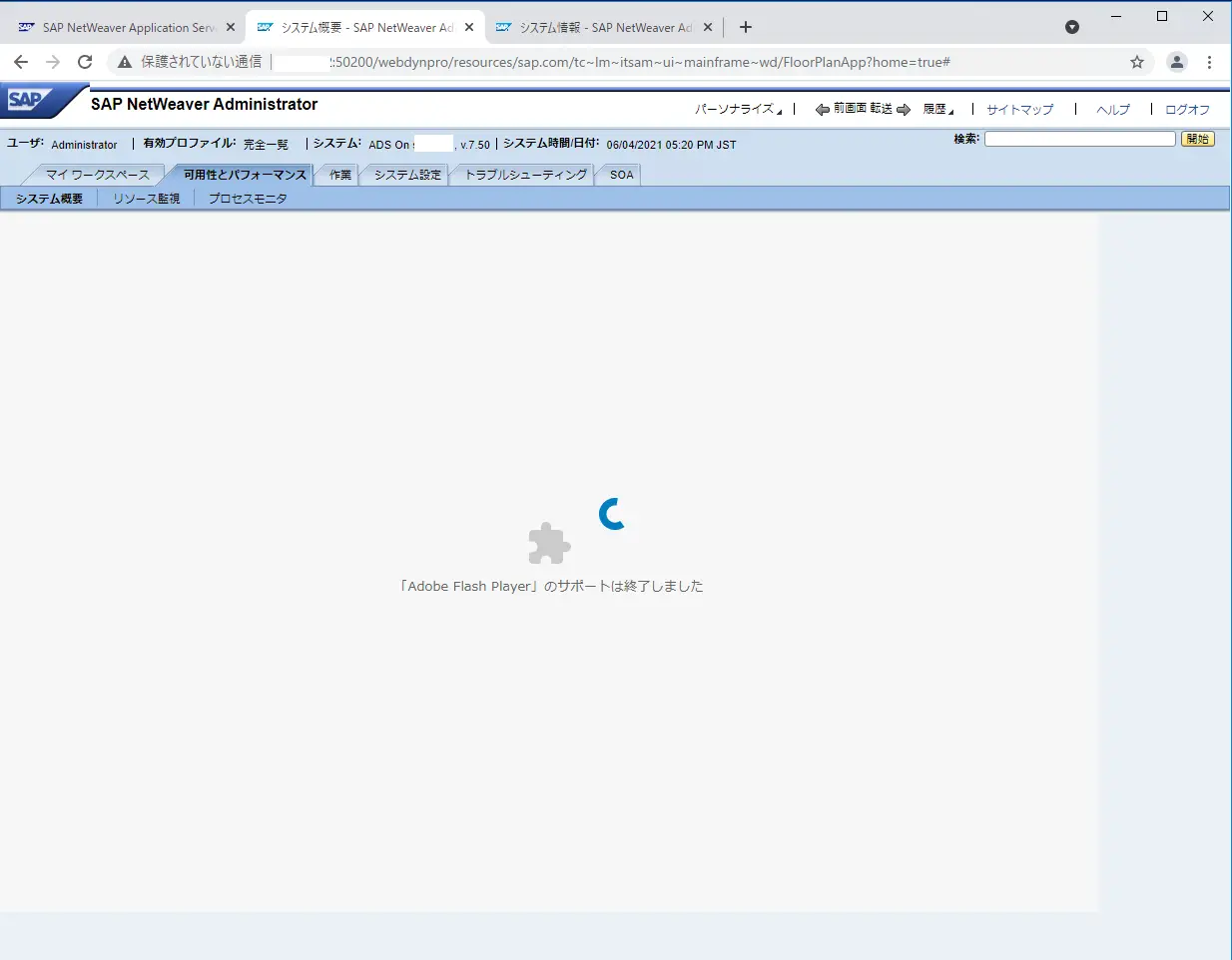Select 可用性とパフォーマンス tab

[245, 175]
